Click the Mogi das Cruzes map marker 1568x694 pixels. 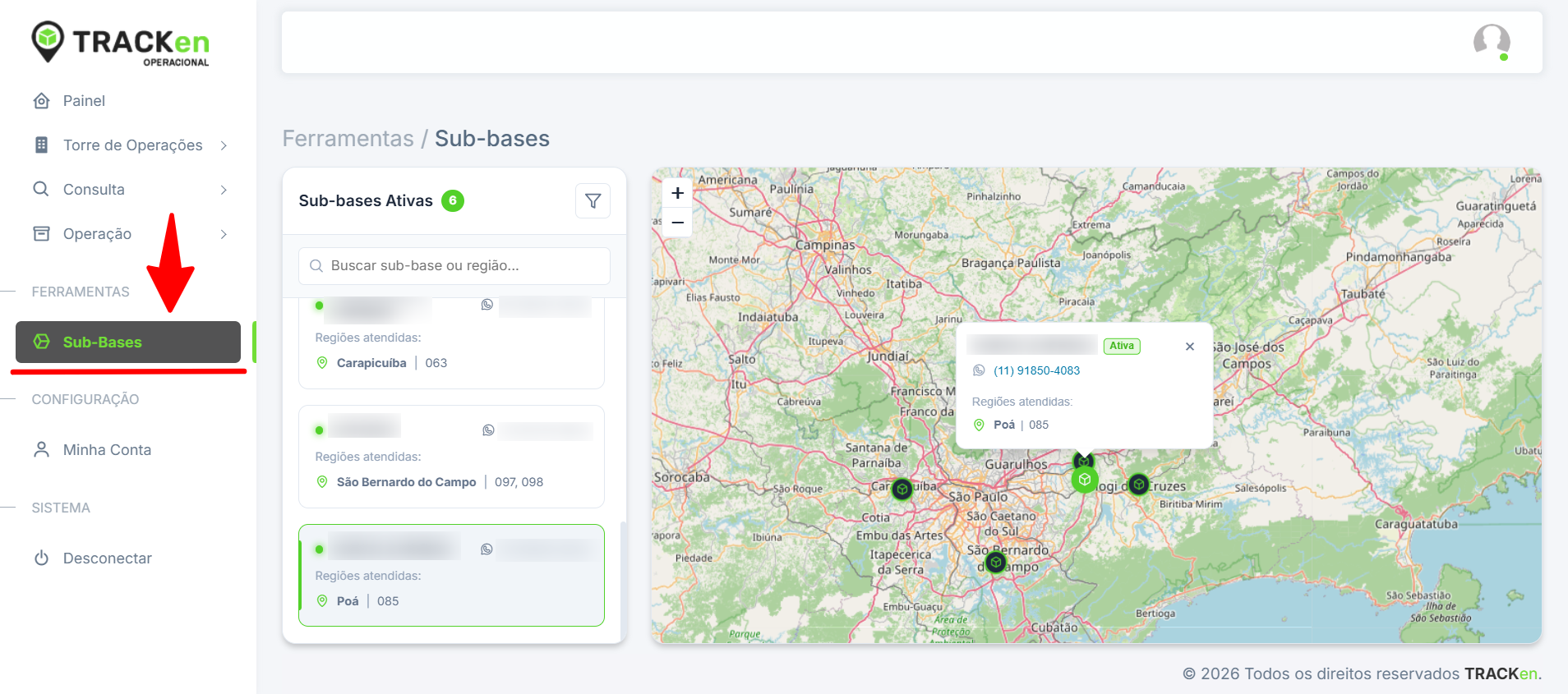(x=1138, y=484)
